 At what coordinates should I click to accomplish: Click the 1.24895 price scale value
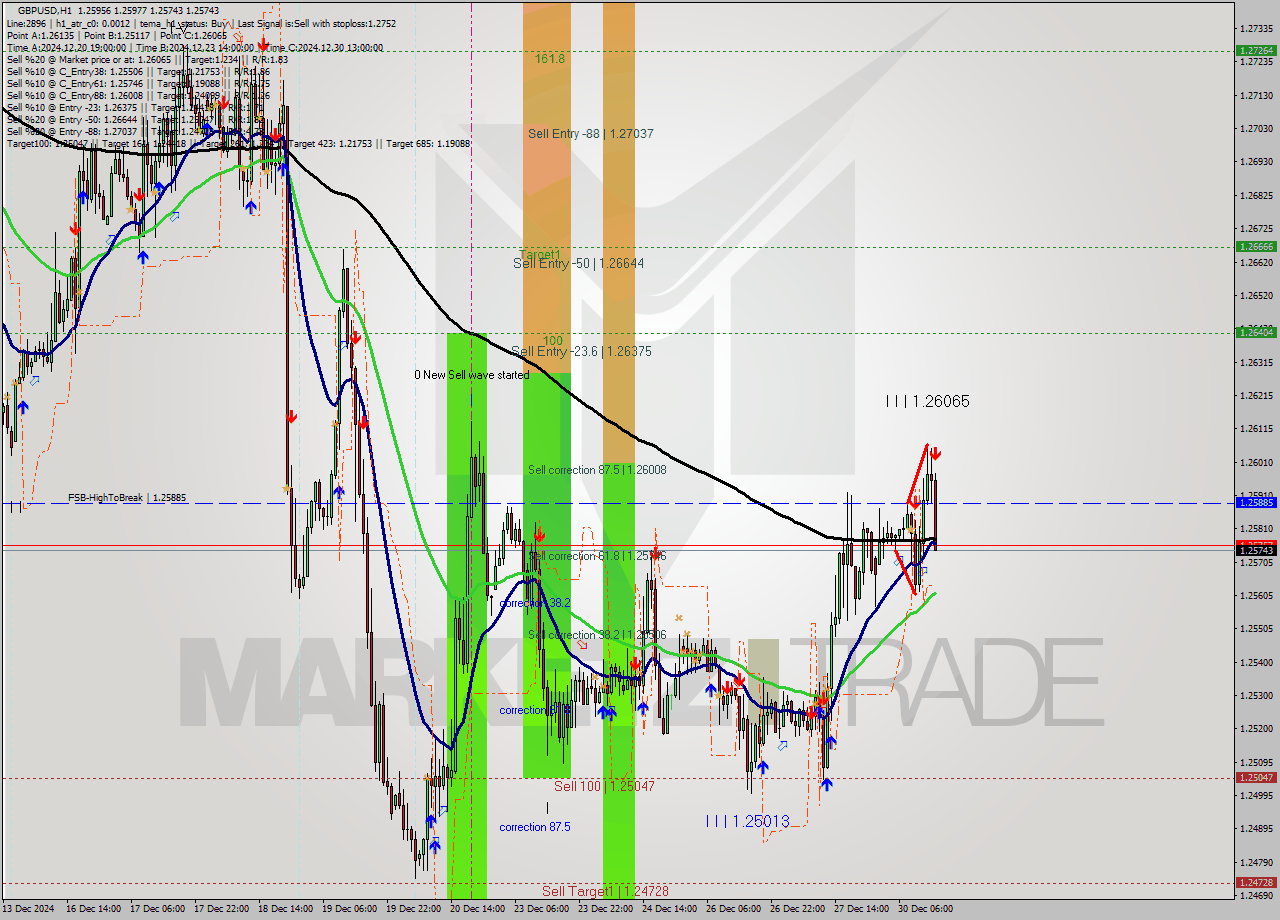point(1255,828)
